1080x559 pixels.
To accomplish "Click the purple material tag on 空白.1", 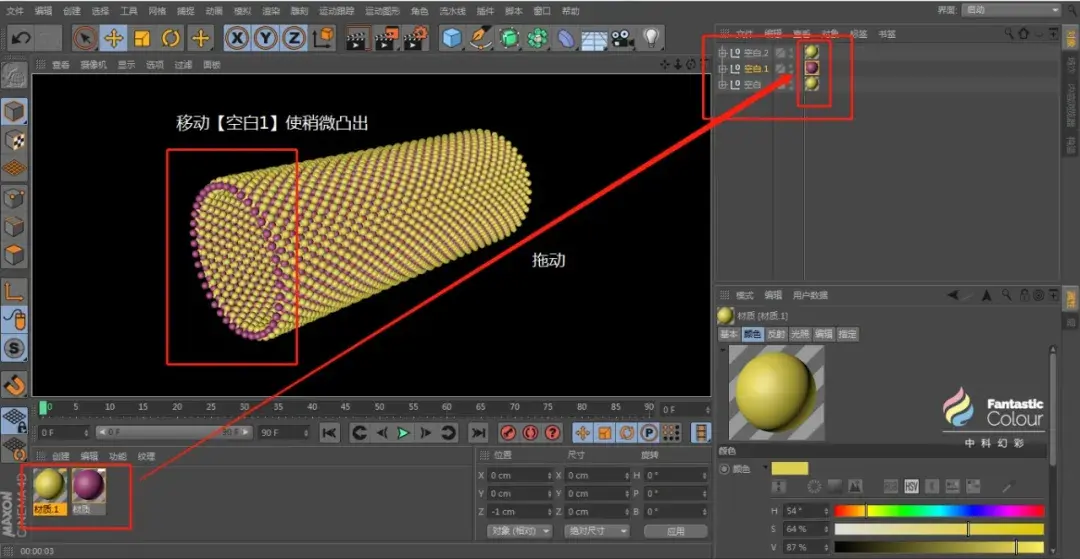I will 812,68.
